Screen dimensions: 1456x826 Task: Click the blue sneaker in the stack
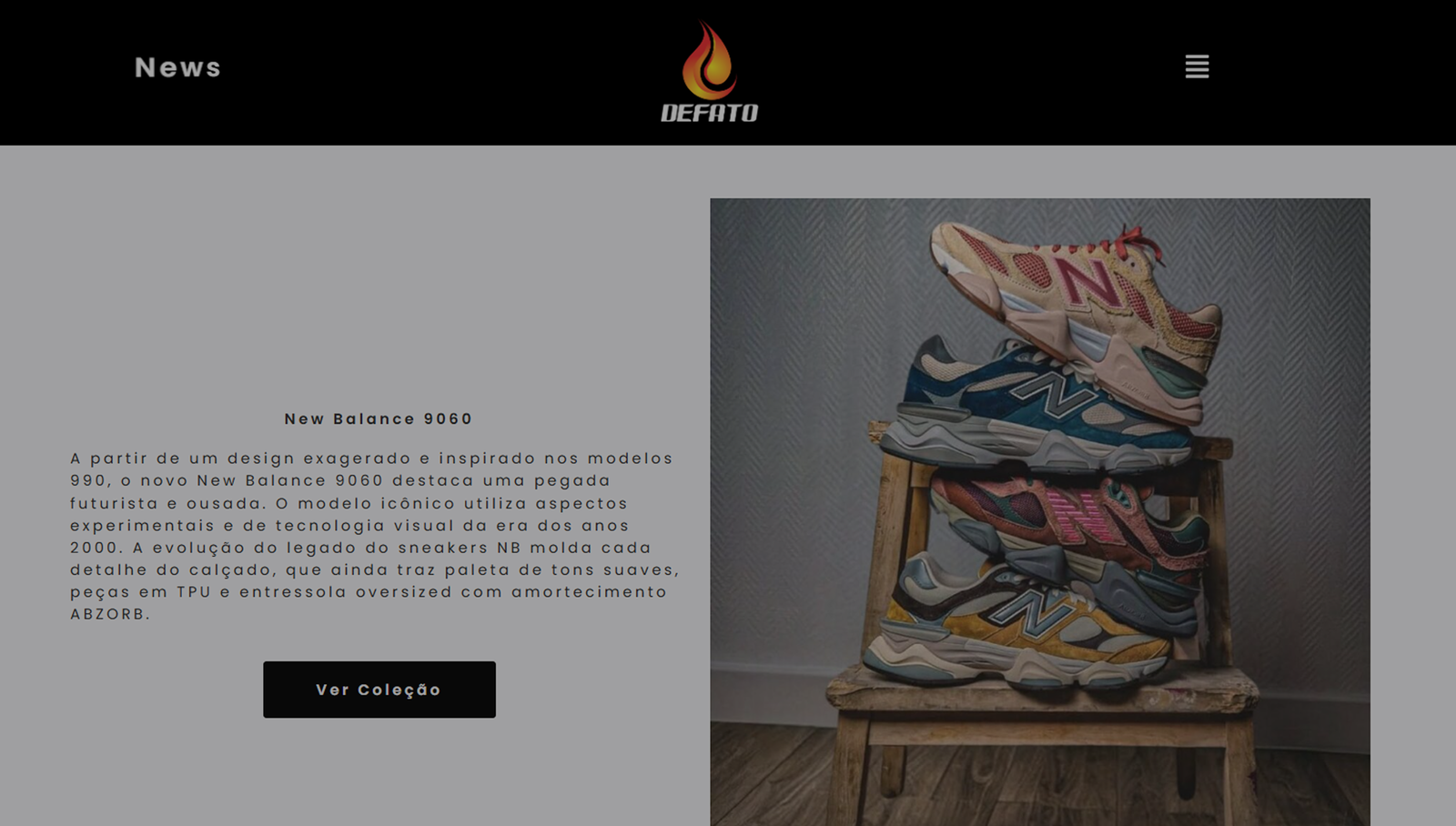[x=1037, y=400]
